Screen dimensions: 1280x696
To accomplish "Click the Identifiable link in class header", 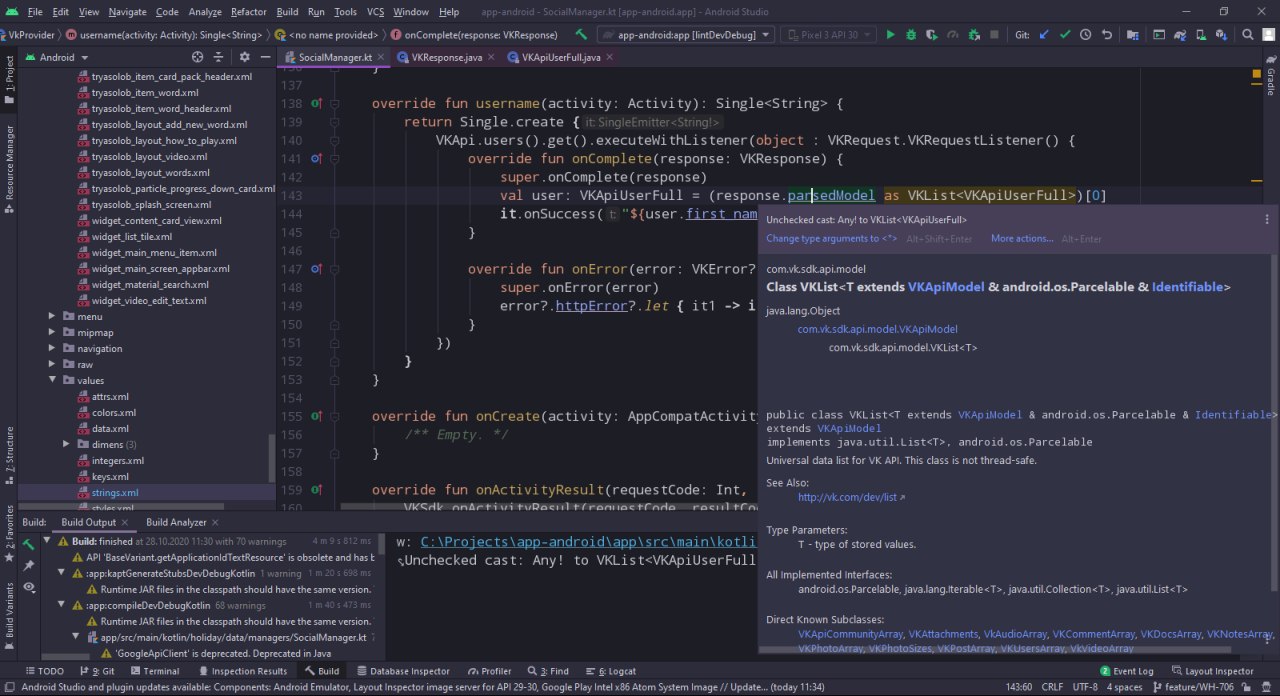I will pyautogui.click(x=1187, y=287).
